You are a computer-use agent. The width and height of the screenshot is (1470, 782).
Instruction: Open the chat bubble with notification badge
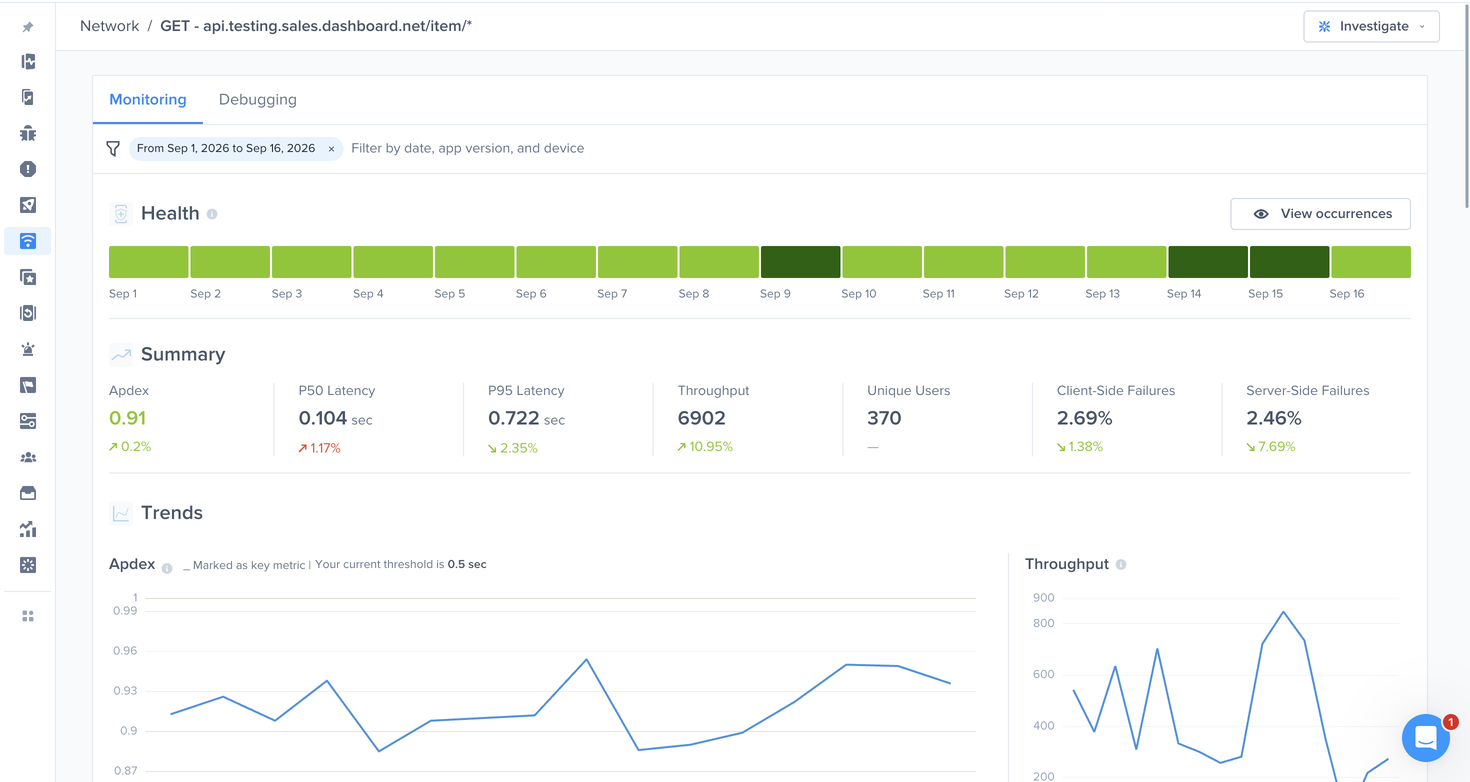[1426, 738]
